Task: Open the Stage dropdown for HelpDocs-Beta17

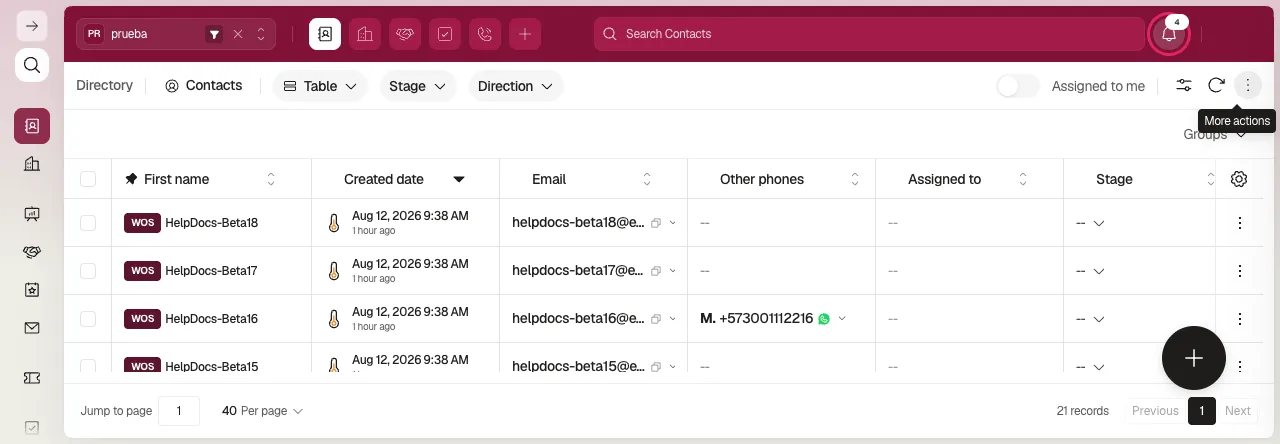Action: pos(1090,271)
